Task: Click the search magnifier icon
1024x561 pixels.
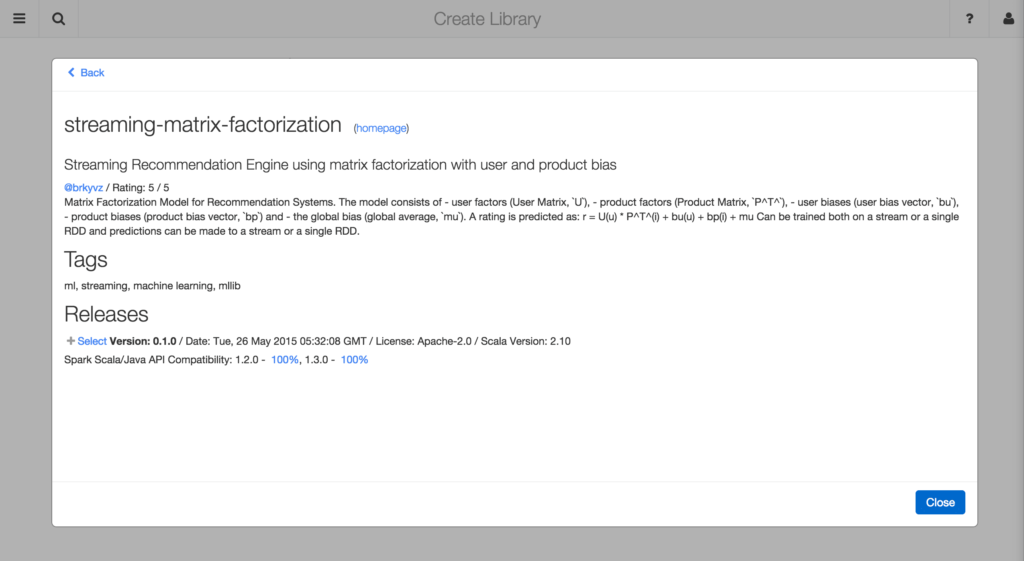Action: [58, 19]
